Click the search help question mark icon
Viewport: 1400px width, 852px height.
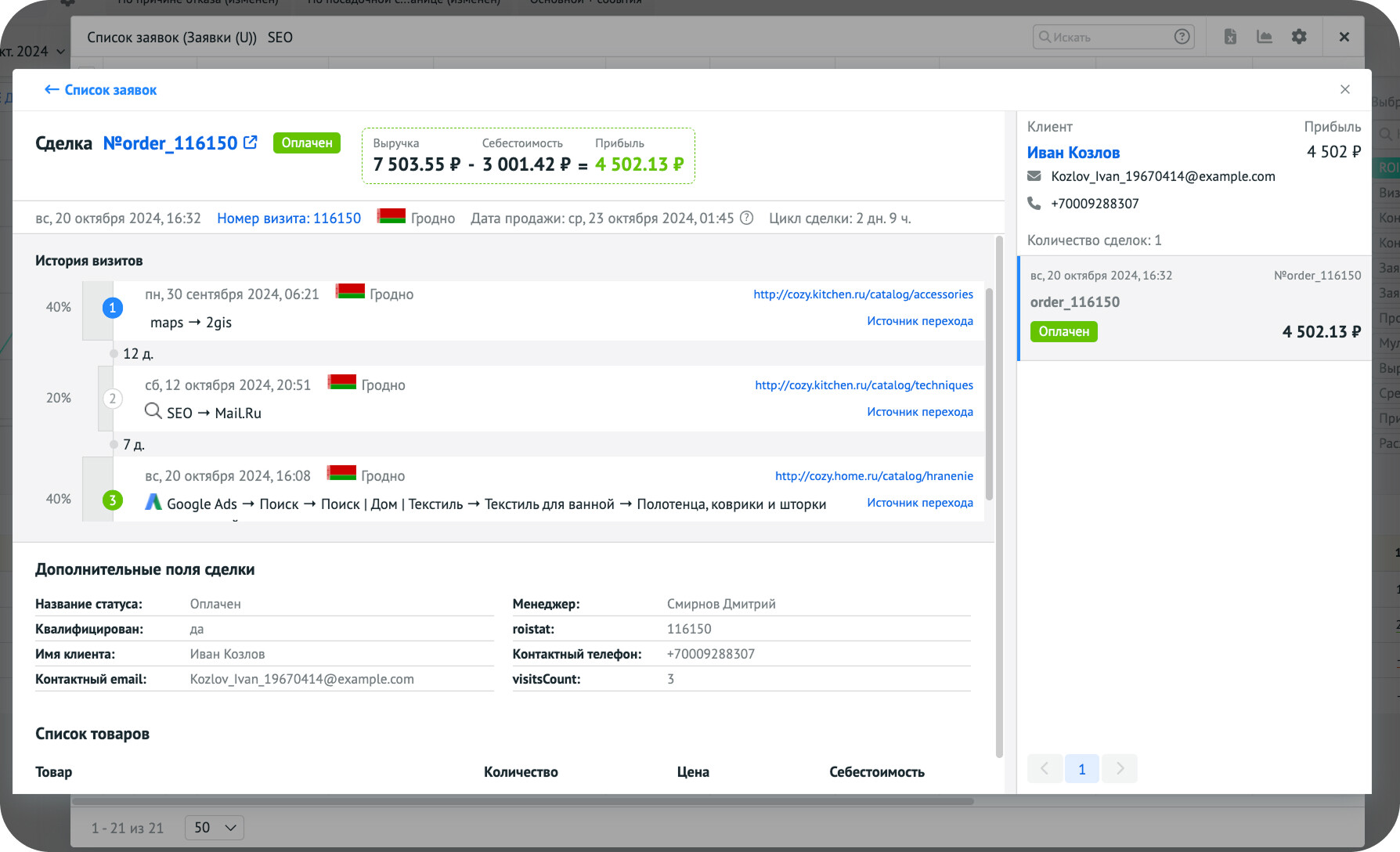1182,37
